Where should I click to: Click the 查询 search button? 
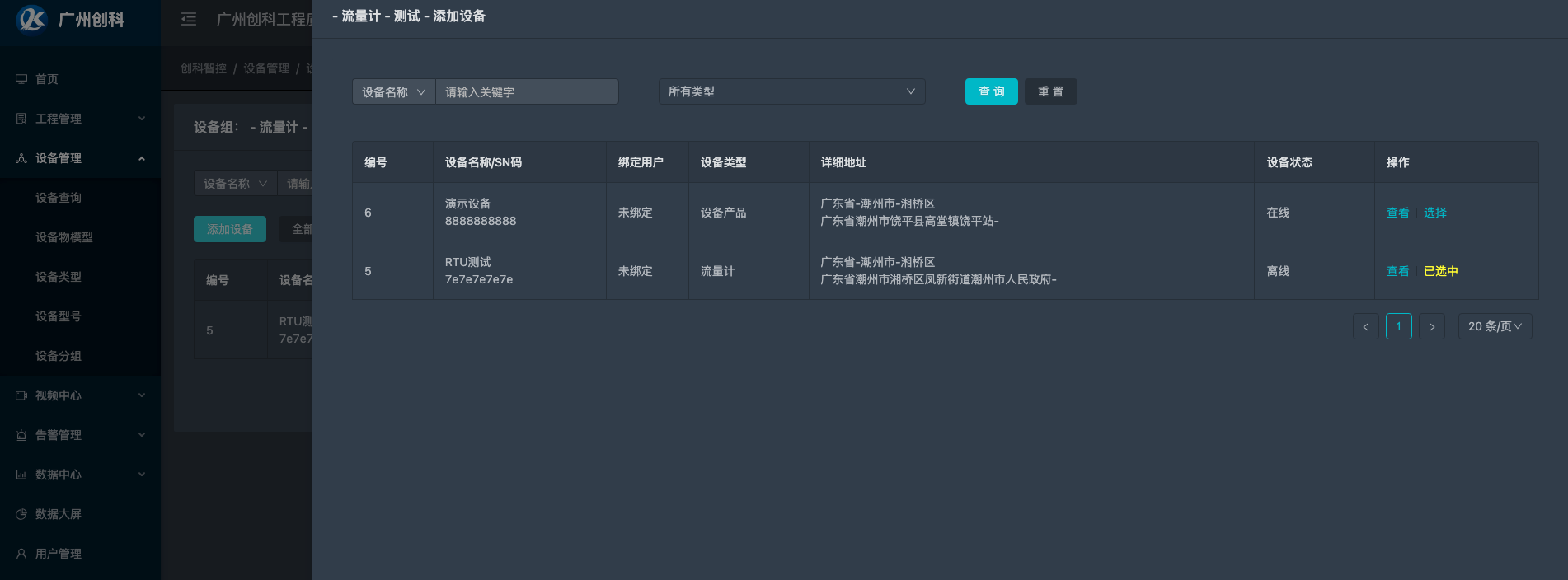pyautogui.click(x=992, y=91)
